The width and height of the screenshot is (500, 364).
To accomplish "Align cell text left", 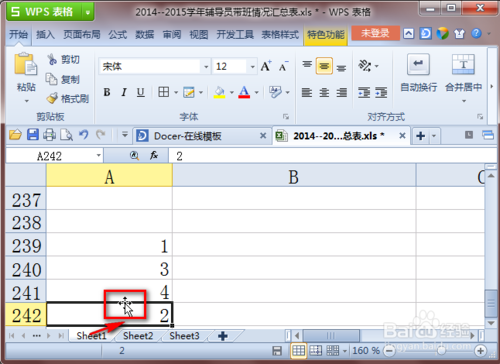I will [x=307, y=92].
